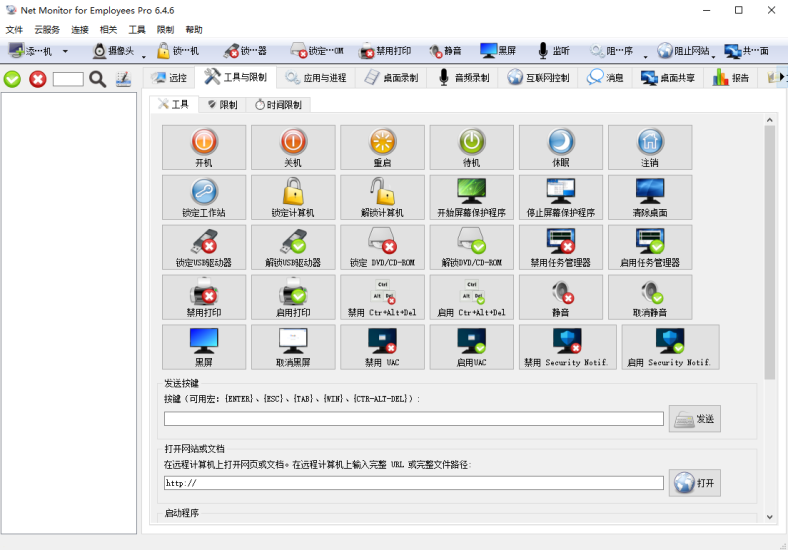Image resolution: width=788 pixels, height=550 pixels.
Task: Switch to the 应用与进程 tab
Action: (316, 77)
